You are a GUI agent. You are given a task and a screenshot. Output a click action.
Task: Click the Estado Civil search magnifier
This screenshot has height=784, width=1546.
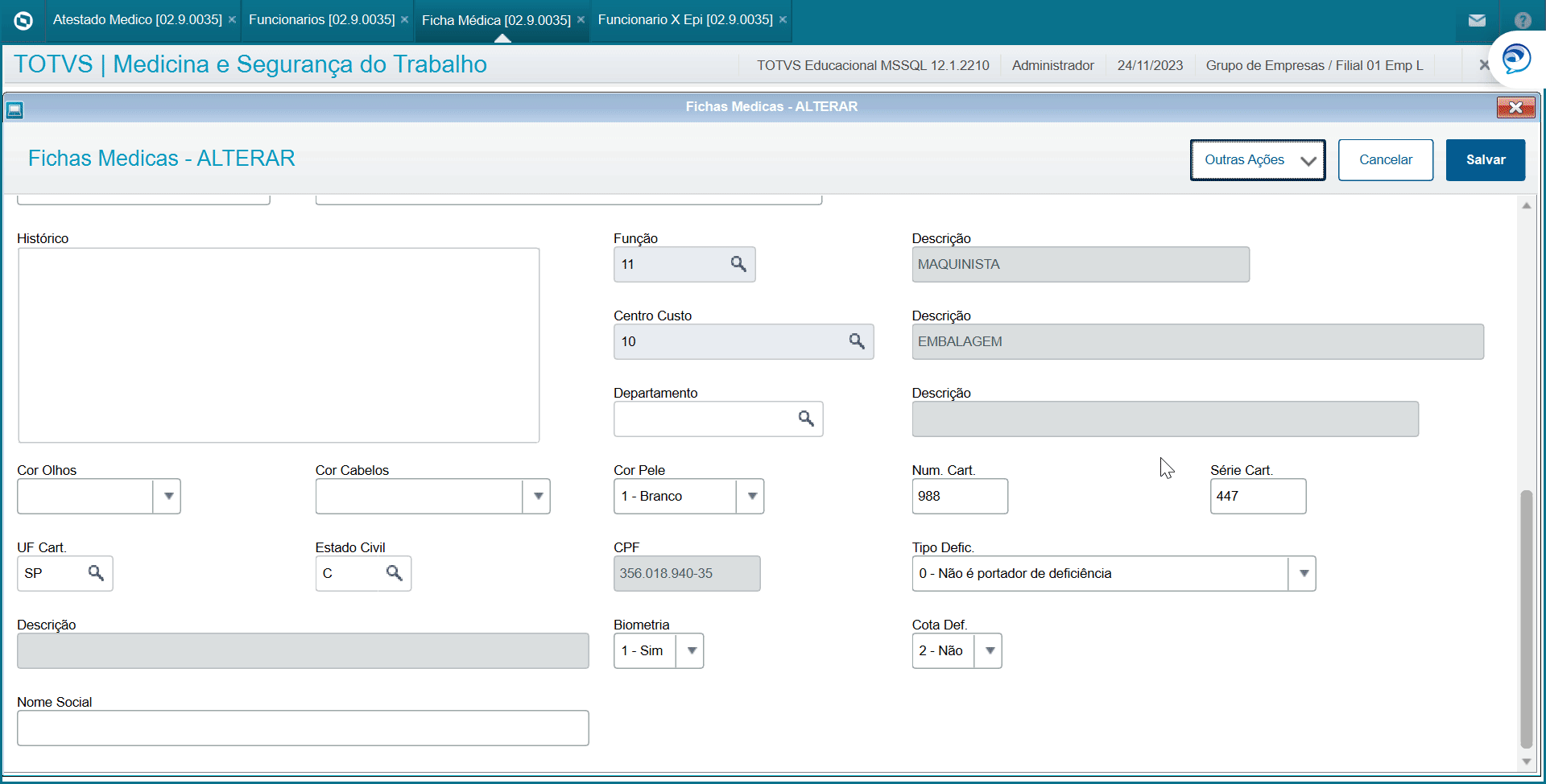[x=394, y=573]
